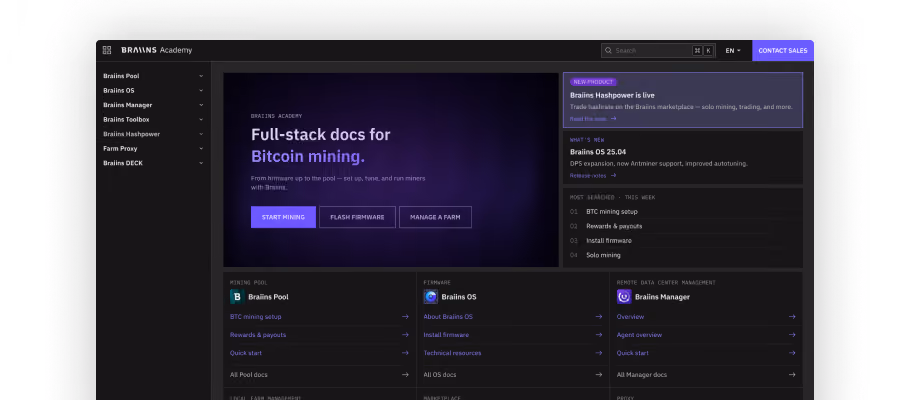Open most searched item Solo mining
The image size is (908, 400).
point(603,255)
